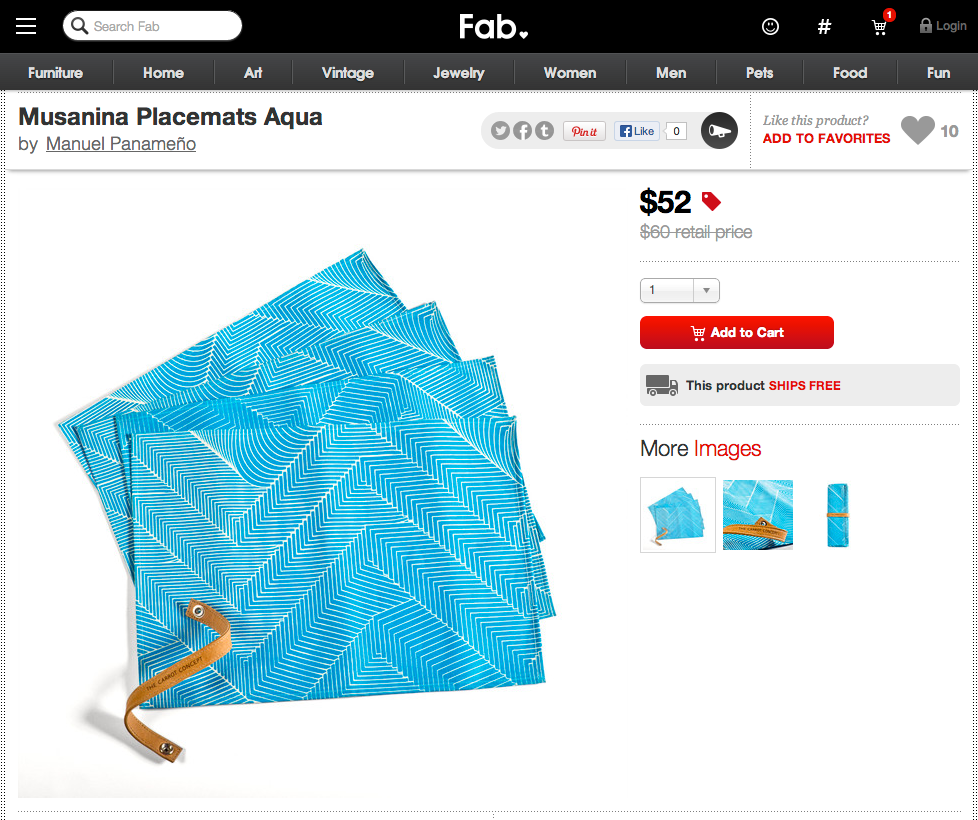
Task: Click the Add to Cart button
Action: click(737, 332)
